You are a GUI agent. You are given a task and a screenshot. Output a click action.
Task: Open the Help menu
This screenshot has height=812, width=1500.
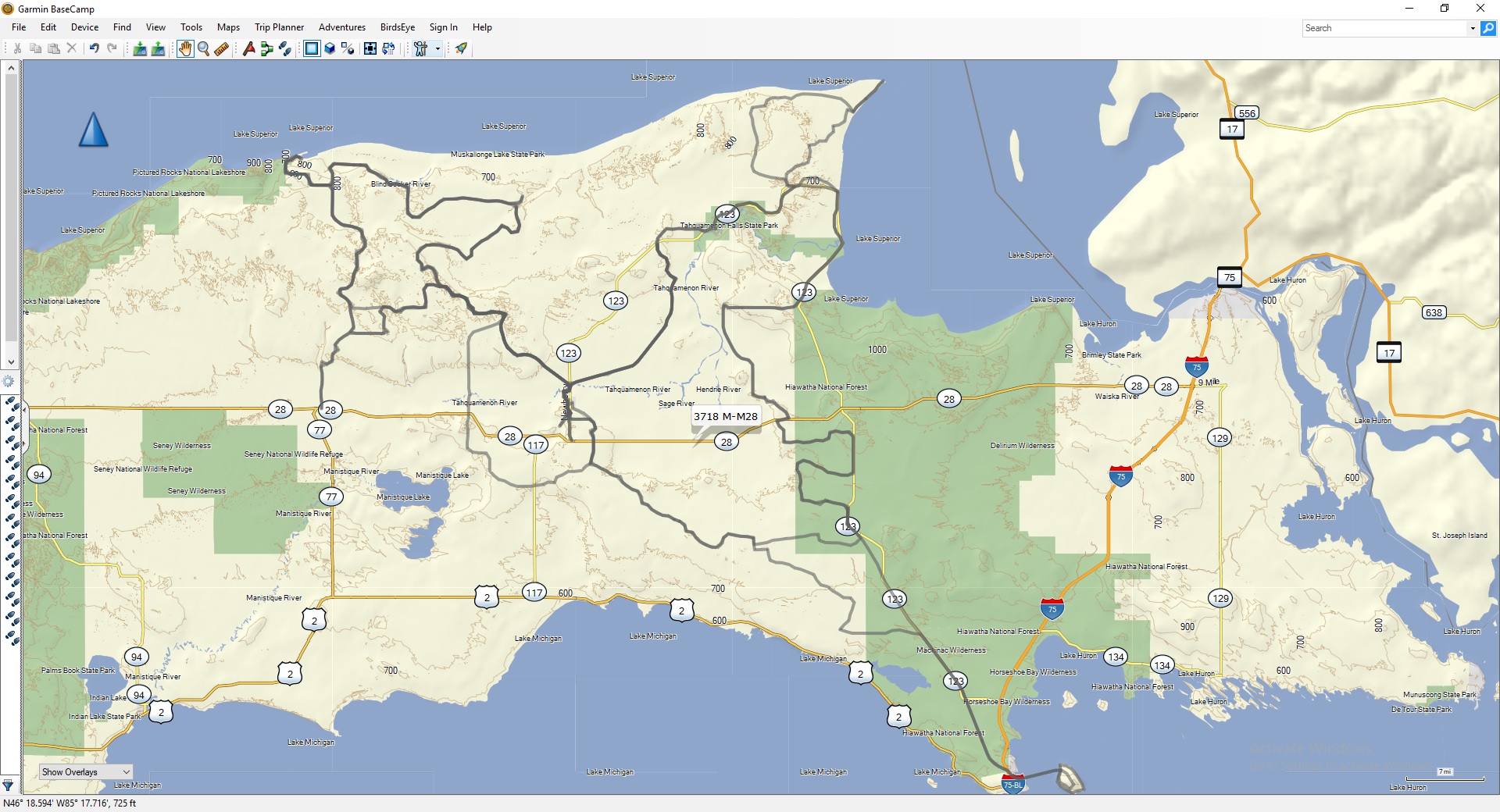482,27
